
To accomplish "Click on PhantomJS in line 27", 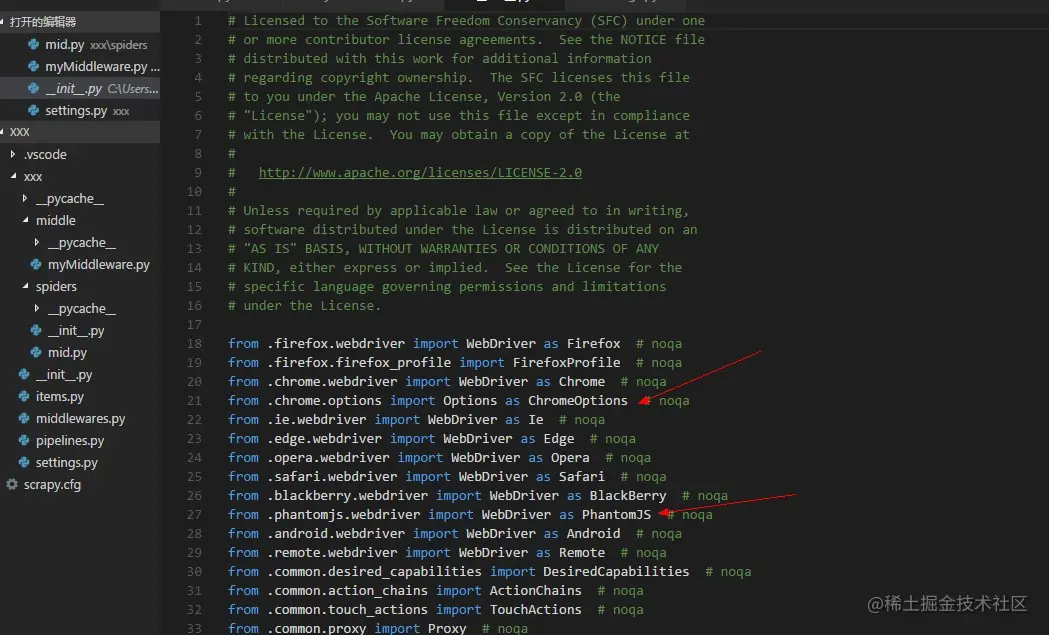I will [616, 515].
